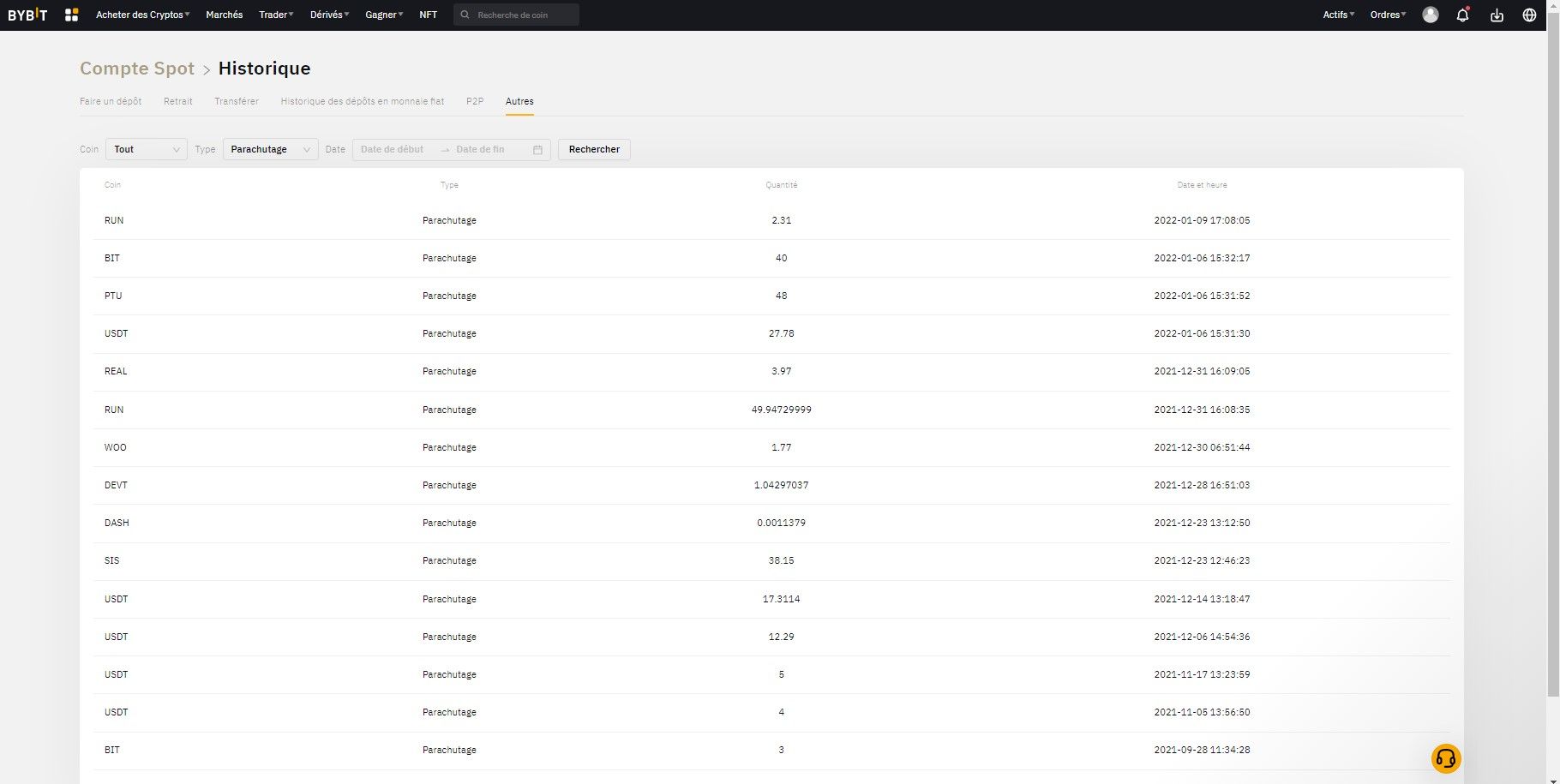1560x784 pixels.
Task: Click the DASH coin cell
Action: [117, 523]
